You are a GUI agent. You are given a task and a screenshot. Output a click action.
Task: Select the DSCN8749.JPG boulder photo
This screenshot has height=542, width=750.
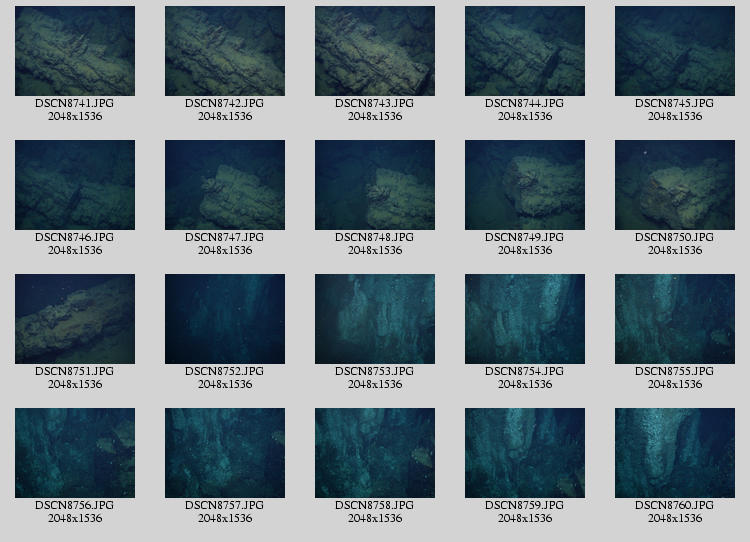[x=524, y=185]
